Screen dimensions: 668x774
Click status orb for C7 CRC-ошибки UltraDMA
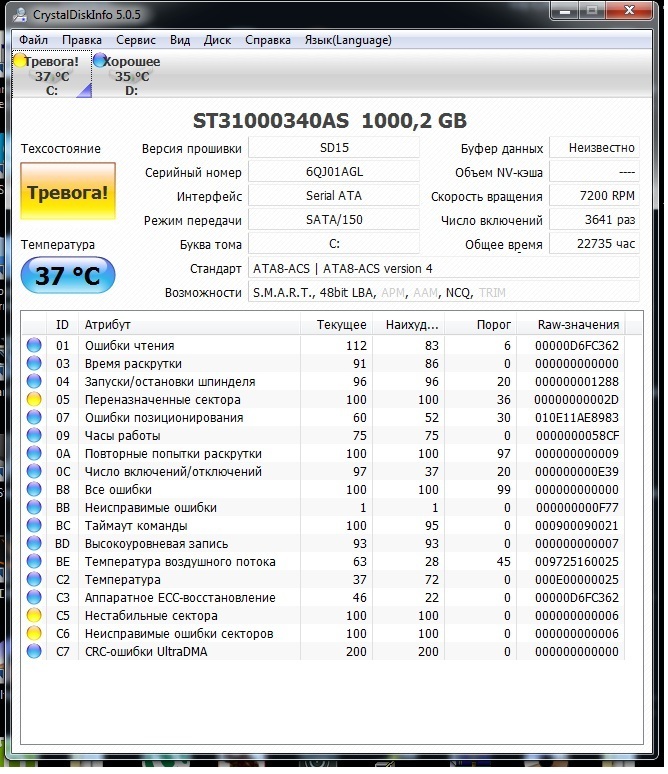(34, 652)
